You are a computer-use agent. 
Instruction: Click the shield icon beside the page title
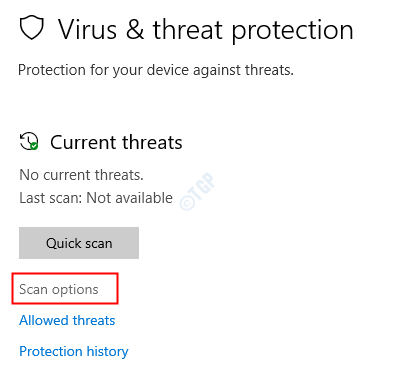point(32,28)
